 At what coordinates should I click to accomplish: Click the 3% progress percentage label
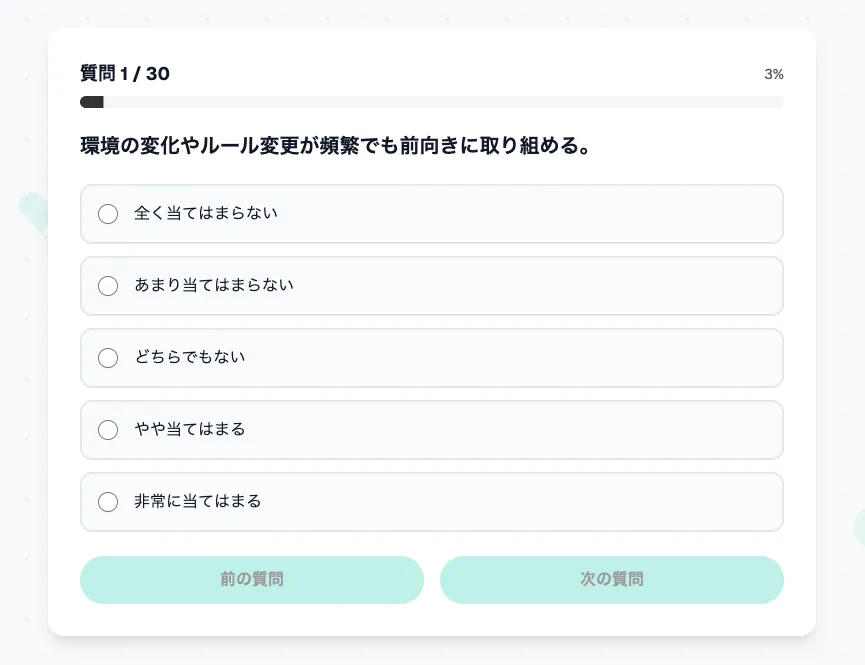click(x=774, y=73)
